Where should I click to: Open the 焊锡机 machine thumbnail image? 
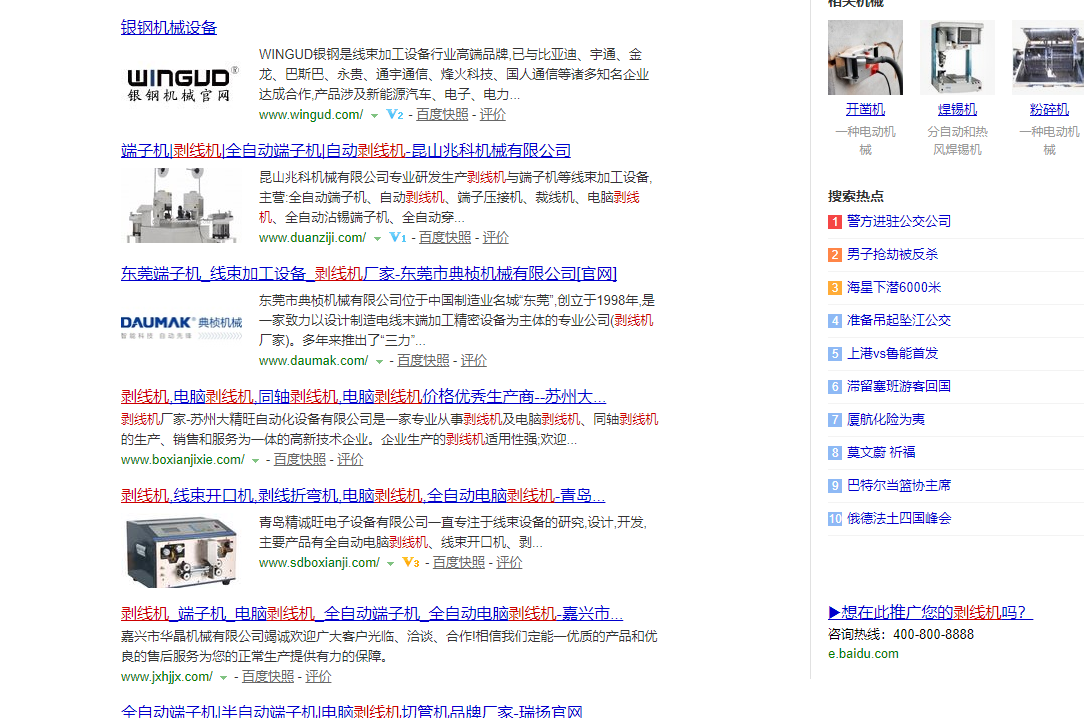point(957,58)
